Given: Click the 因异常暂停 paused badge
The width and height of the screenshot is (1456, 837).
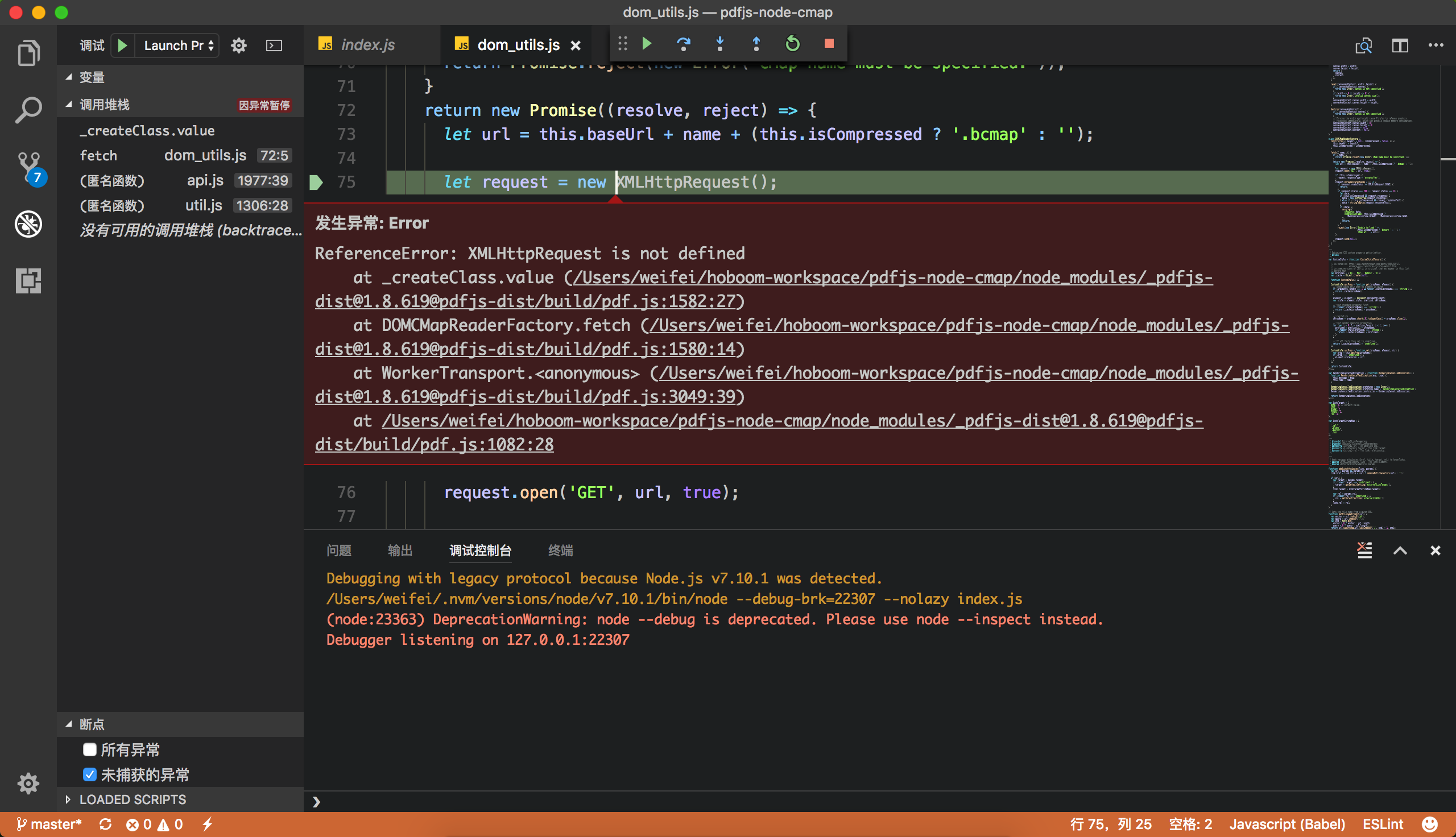Looking at the screenshot, I should pos(264,105).
